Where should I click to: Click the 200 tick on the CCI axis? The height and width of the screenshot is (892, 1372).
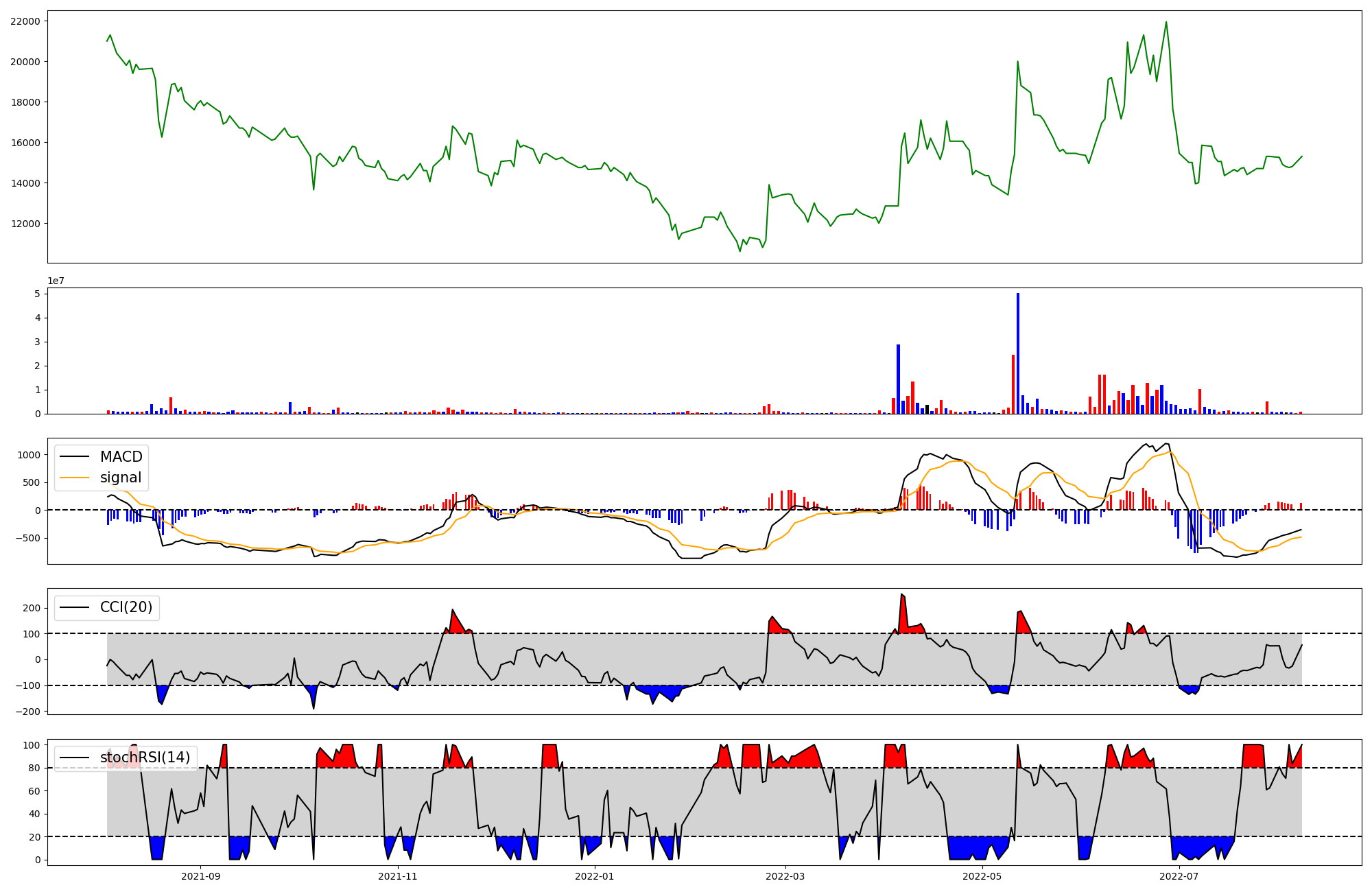pyautogui.click(x=32, y=608)
